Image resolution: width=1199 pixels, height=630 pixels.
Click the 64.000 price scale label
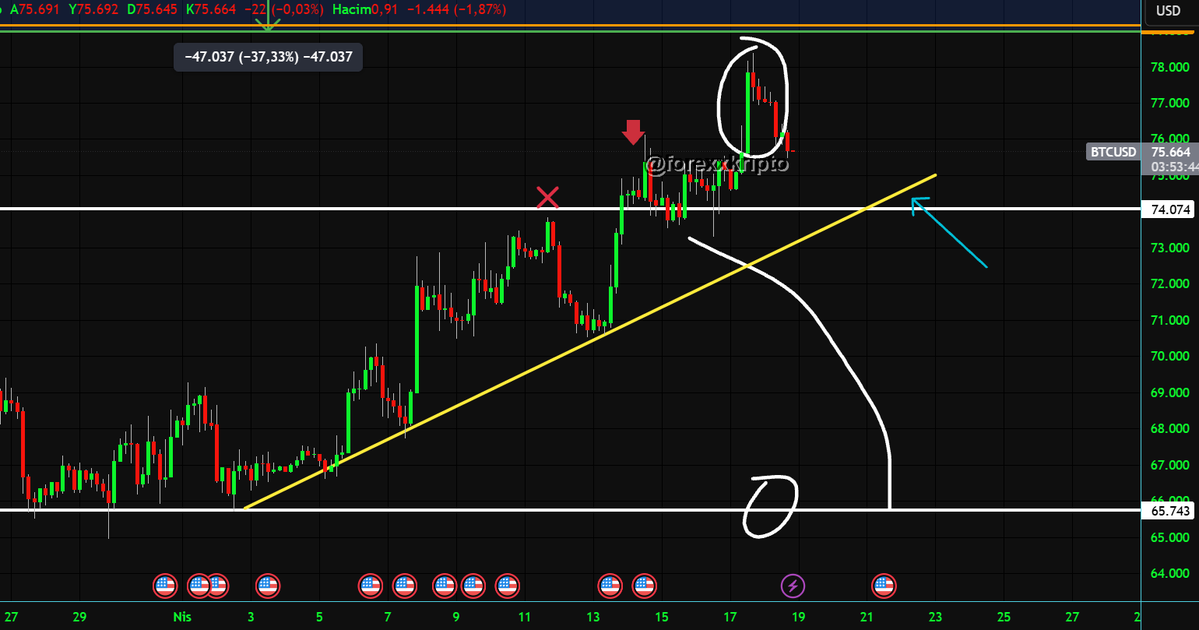click(1170, 573)
